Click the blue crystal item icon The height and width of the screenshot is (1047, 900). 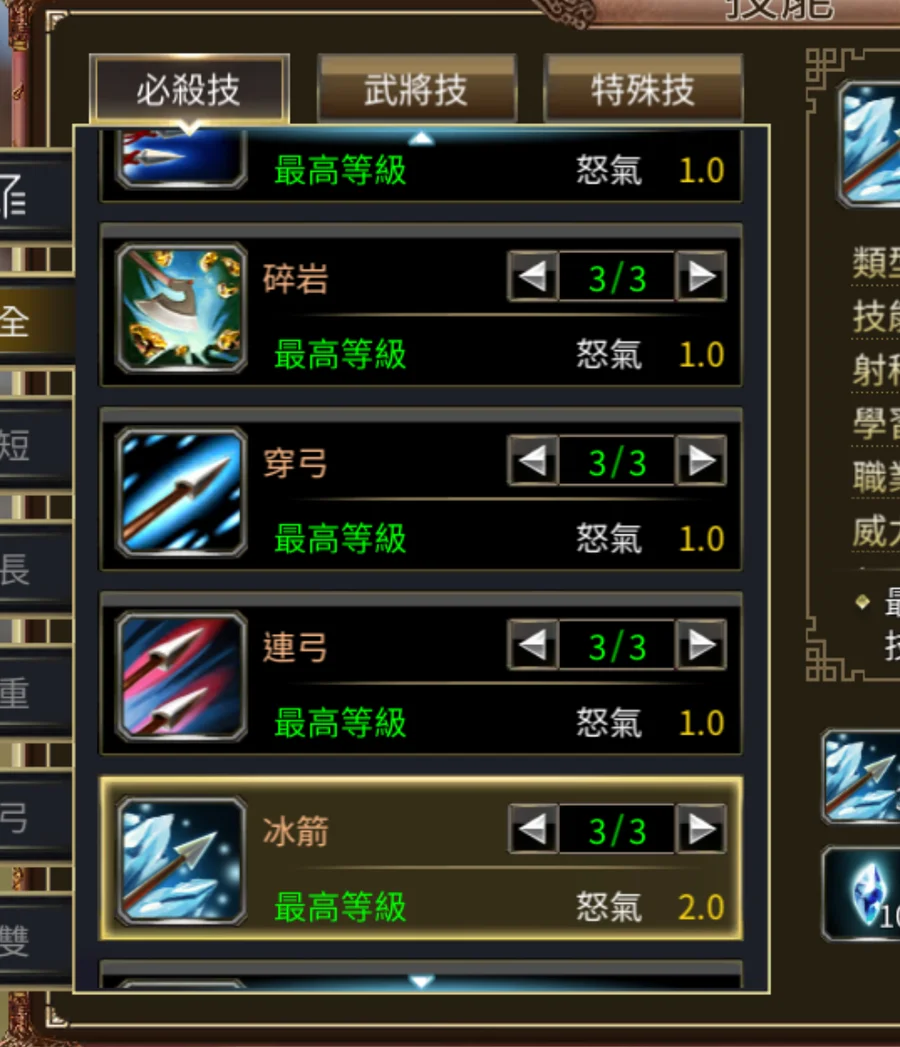(x=863, y=893)
